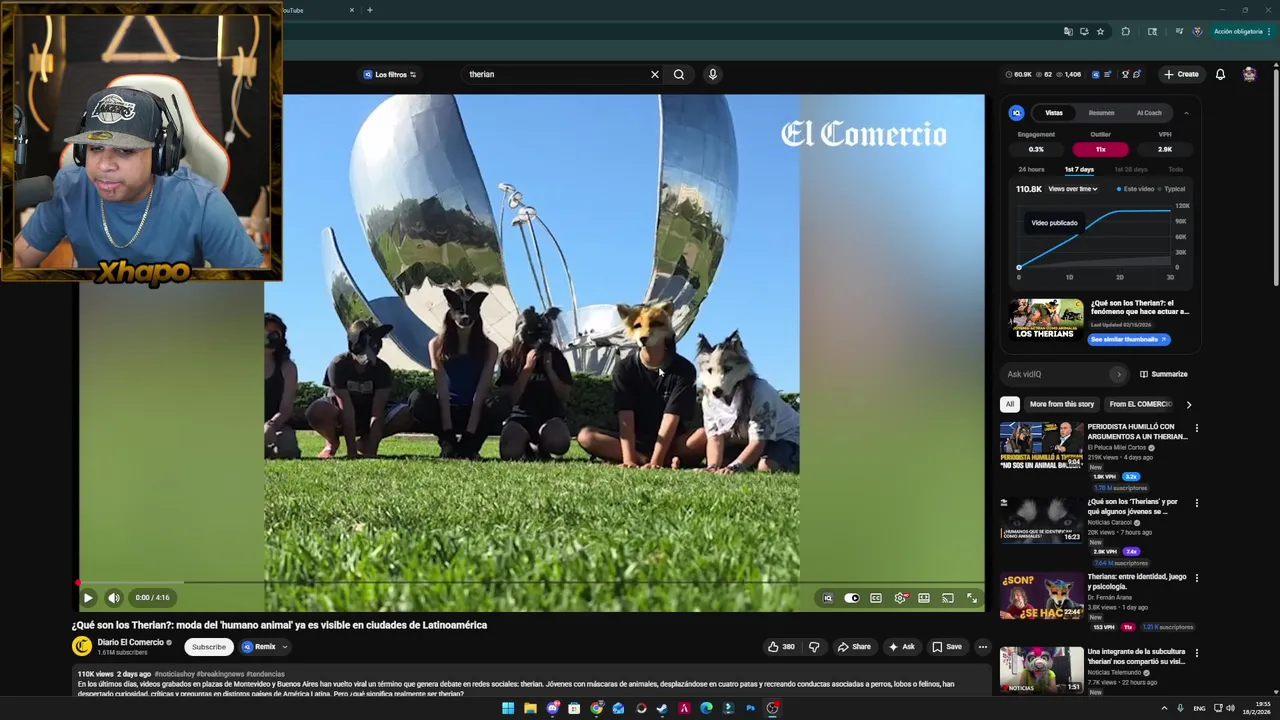Dislike the video
1280x720 pixels.
pyautogui.click(x=814, y=647)
